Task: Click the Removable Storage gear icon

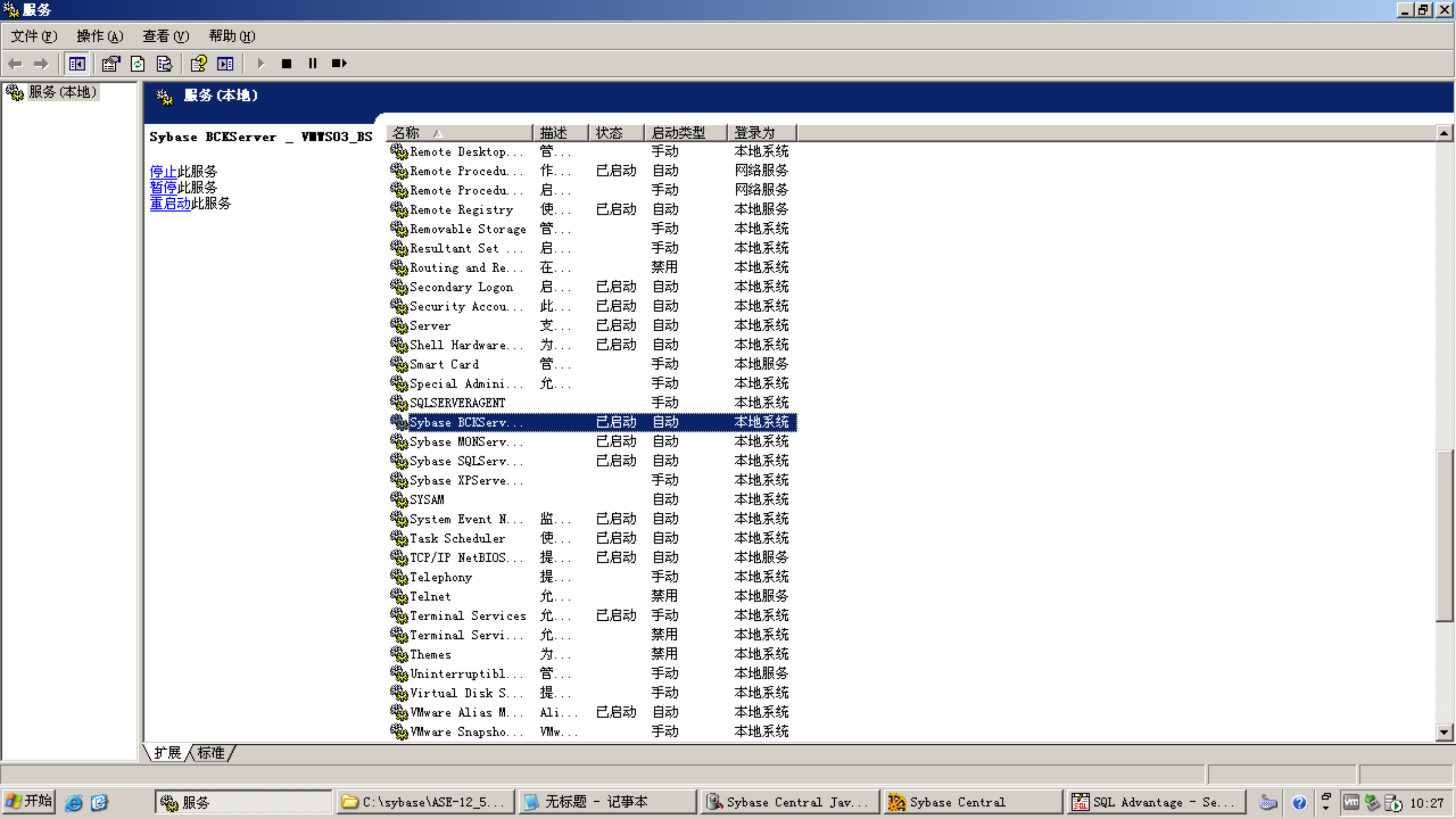Action: click(x=399, y=229)
